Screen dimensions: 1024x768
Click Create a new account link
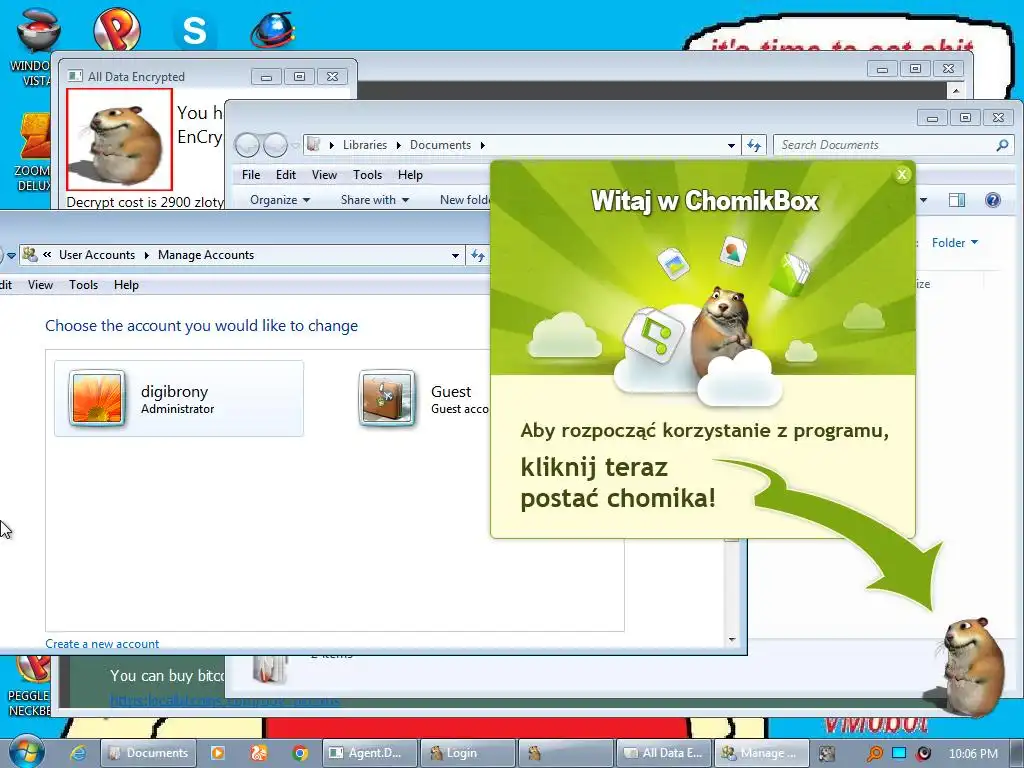click(x=102, y=644)
